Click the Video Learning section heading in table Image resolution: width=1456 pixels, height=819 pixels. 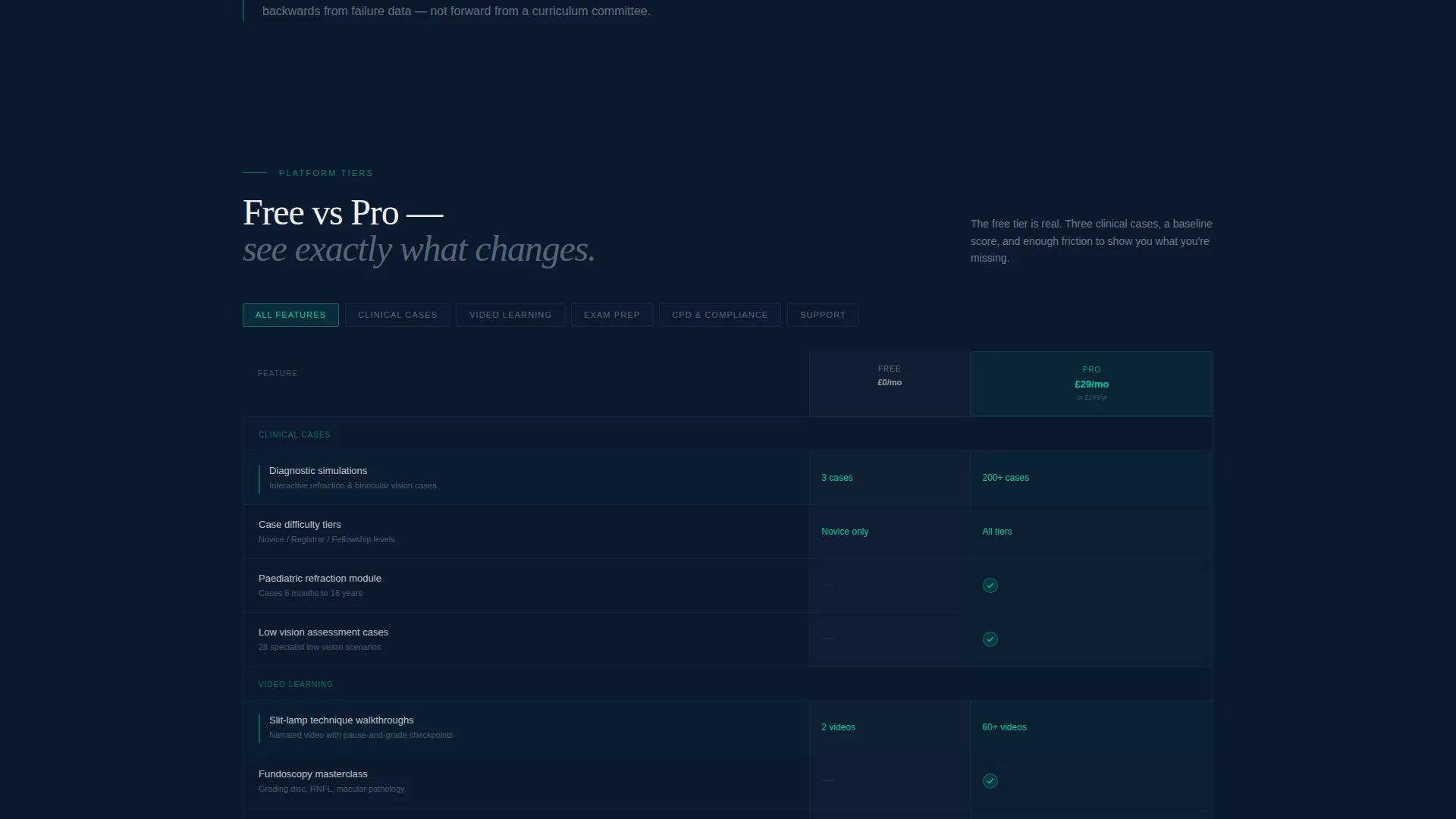click(296, 684)
